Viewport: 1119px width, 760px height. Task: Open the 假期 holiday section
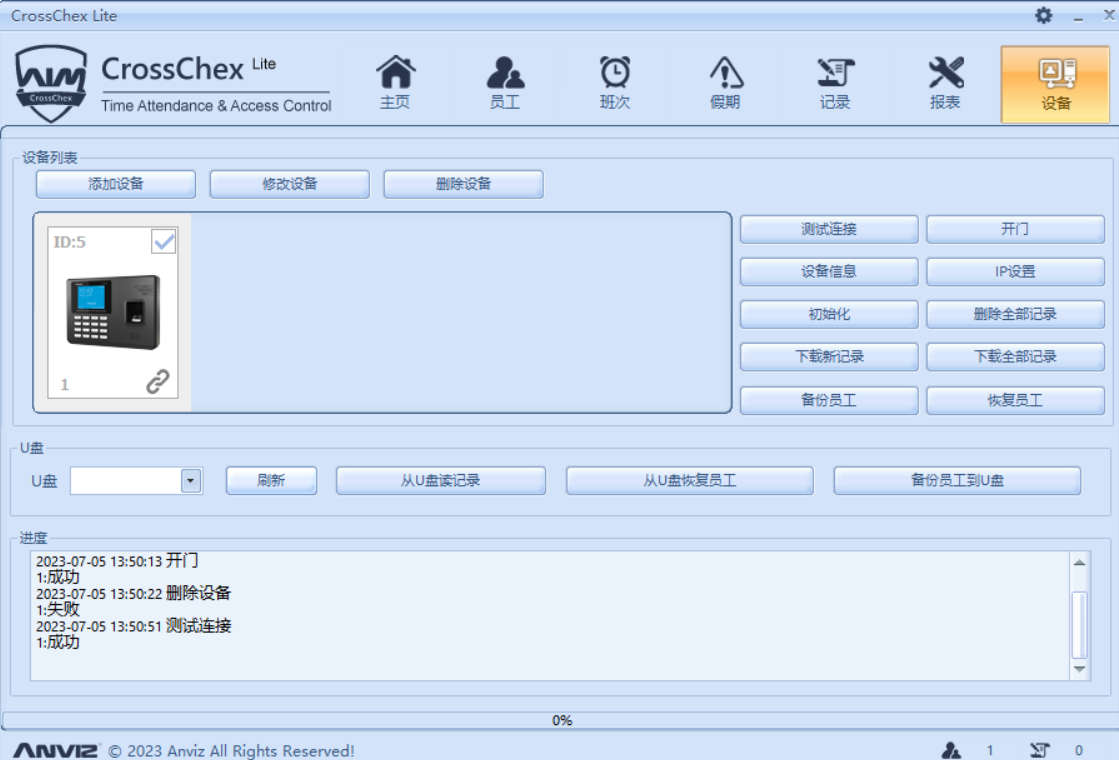(725, 83)
